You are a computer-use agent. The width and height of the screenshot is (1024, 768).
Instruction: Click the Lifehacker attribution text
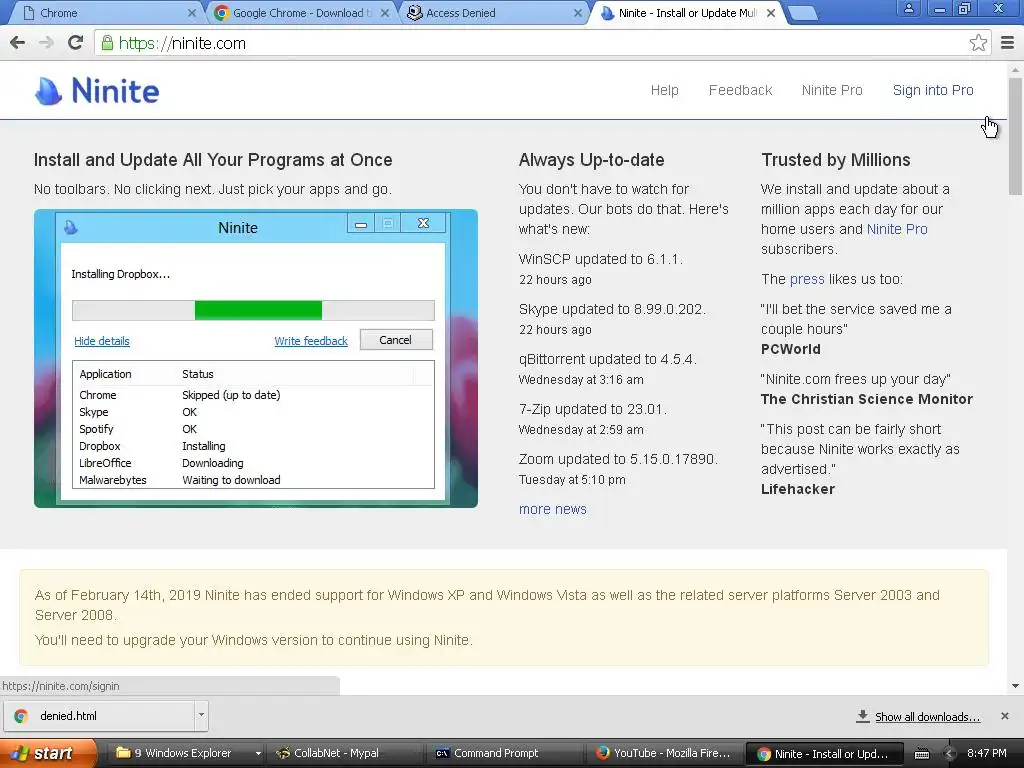[x=797, y=489]
